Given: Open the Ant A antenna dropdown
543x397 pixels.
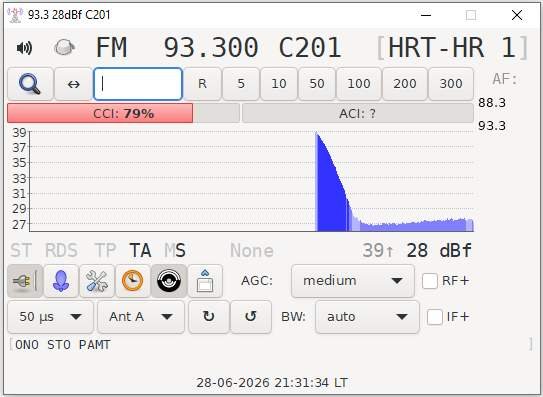Looking at the screenshot, I should [141, 317].
